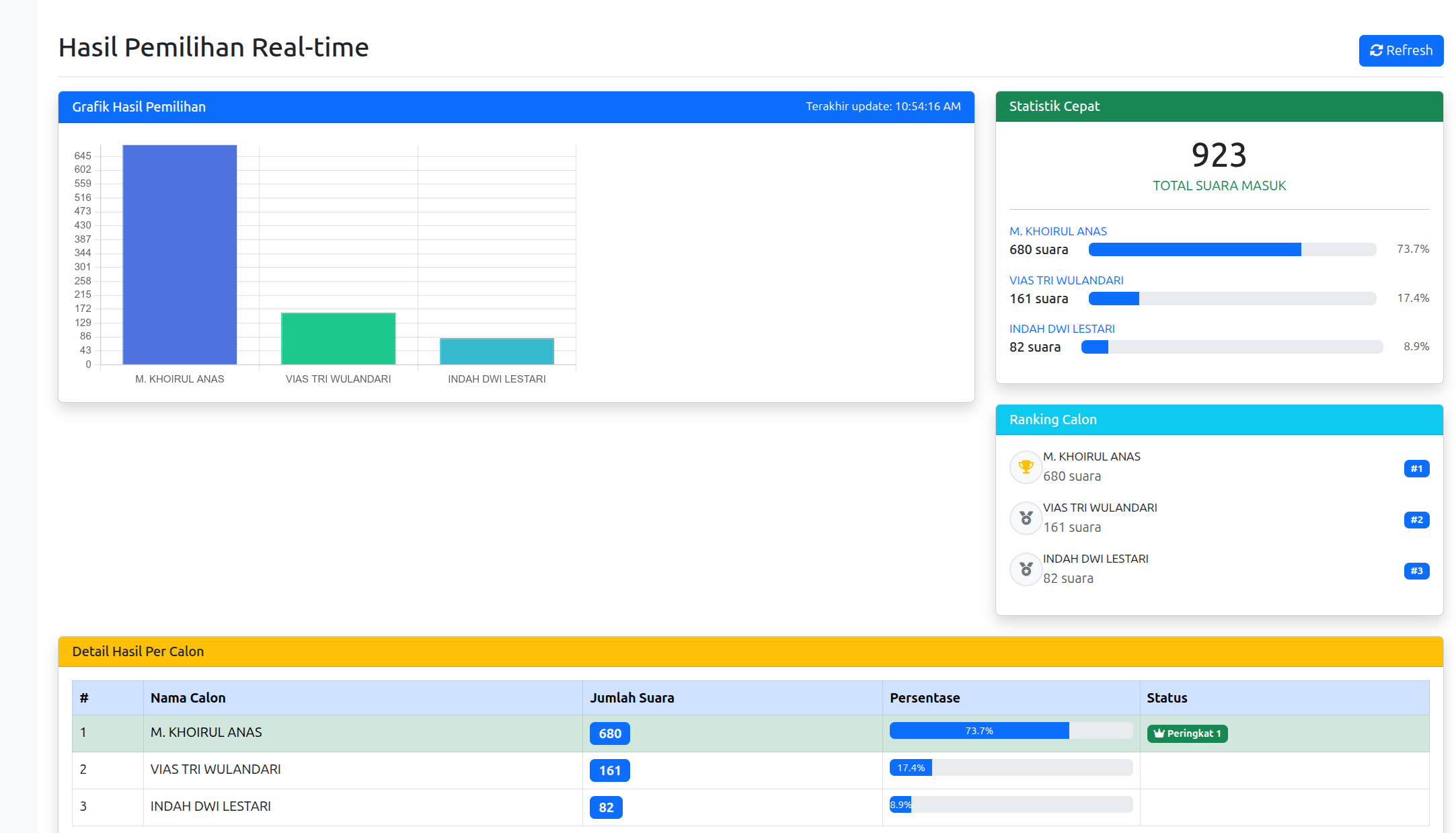Click the VIAS TRI WULANDARI chart axis label
The image size is (1456, 833).
click(x=338, y=379)
